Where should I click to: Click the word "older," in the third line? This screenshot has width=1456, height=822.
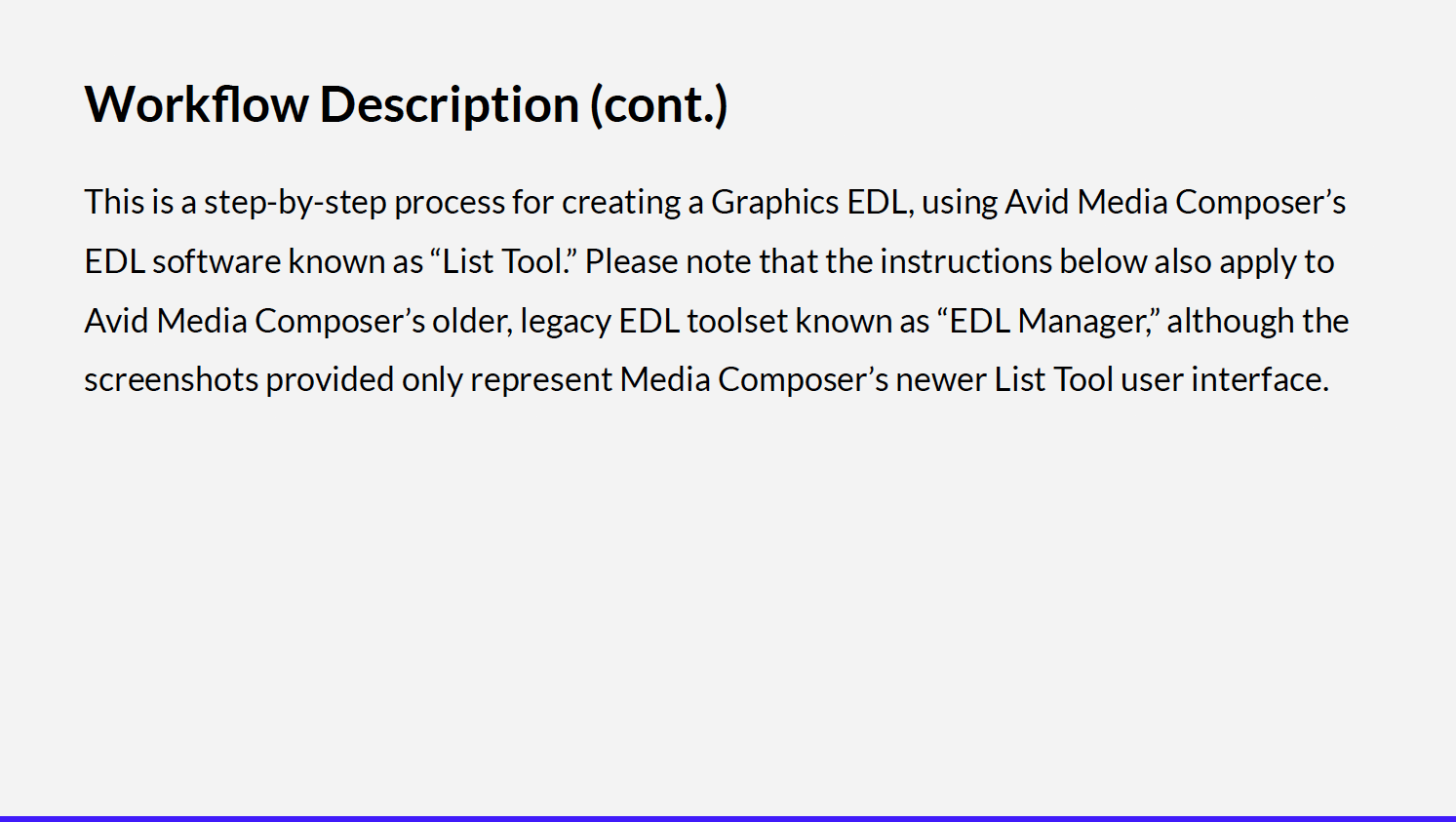(x=472, y=321)
